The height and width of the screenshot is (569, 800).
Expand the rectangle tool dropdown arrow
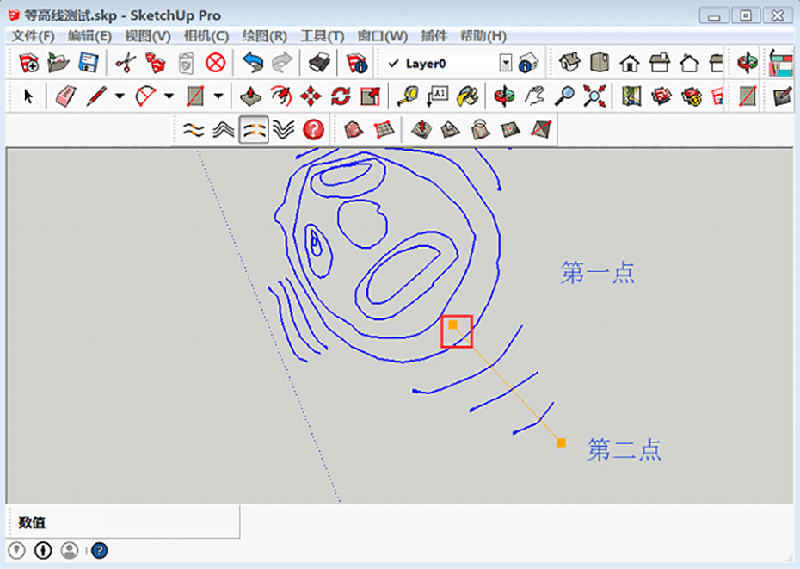218,96
